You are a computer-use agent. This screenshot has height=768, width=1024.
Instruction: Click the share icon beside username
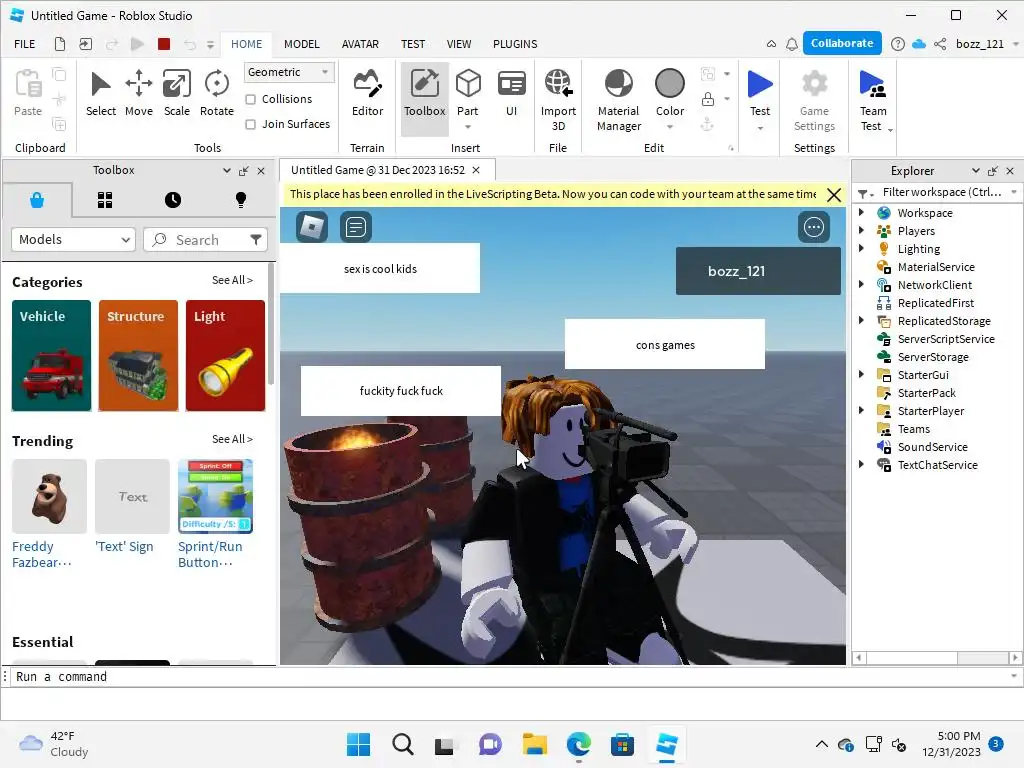[940, 44]
